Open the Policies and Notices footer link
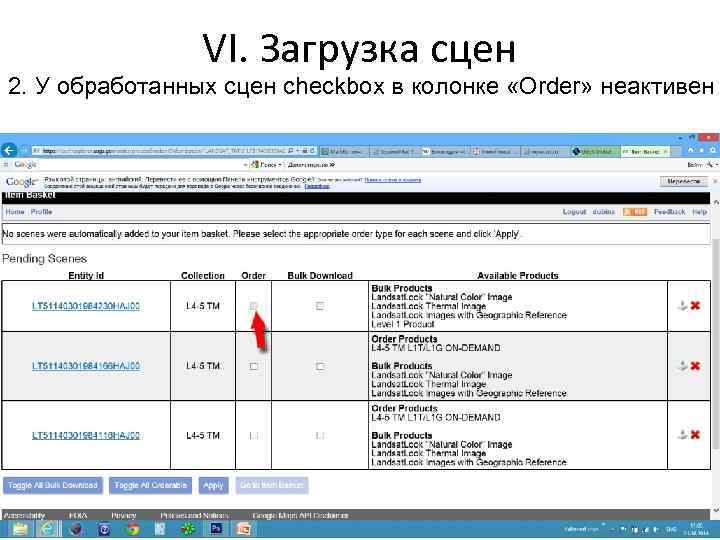Screen dimensions: 720x540 pyautogui.click(x=195, y=515)
